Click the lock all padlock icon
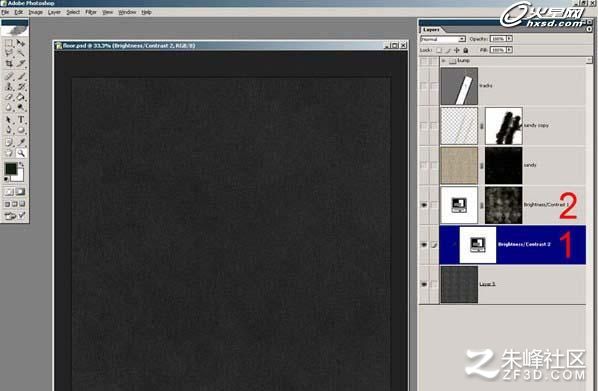The height and width of the screenshot is (391, 598). (x=466, y=50)
